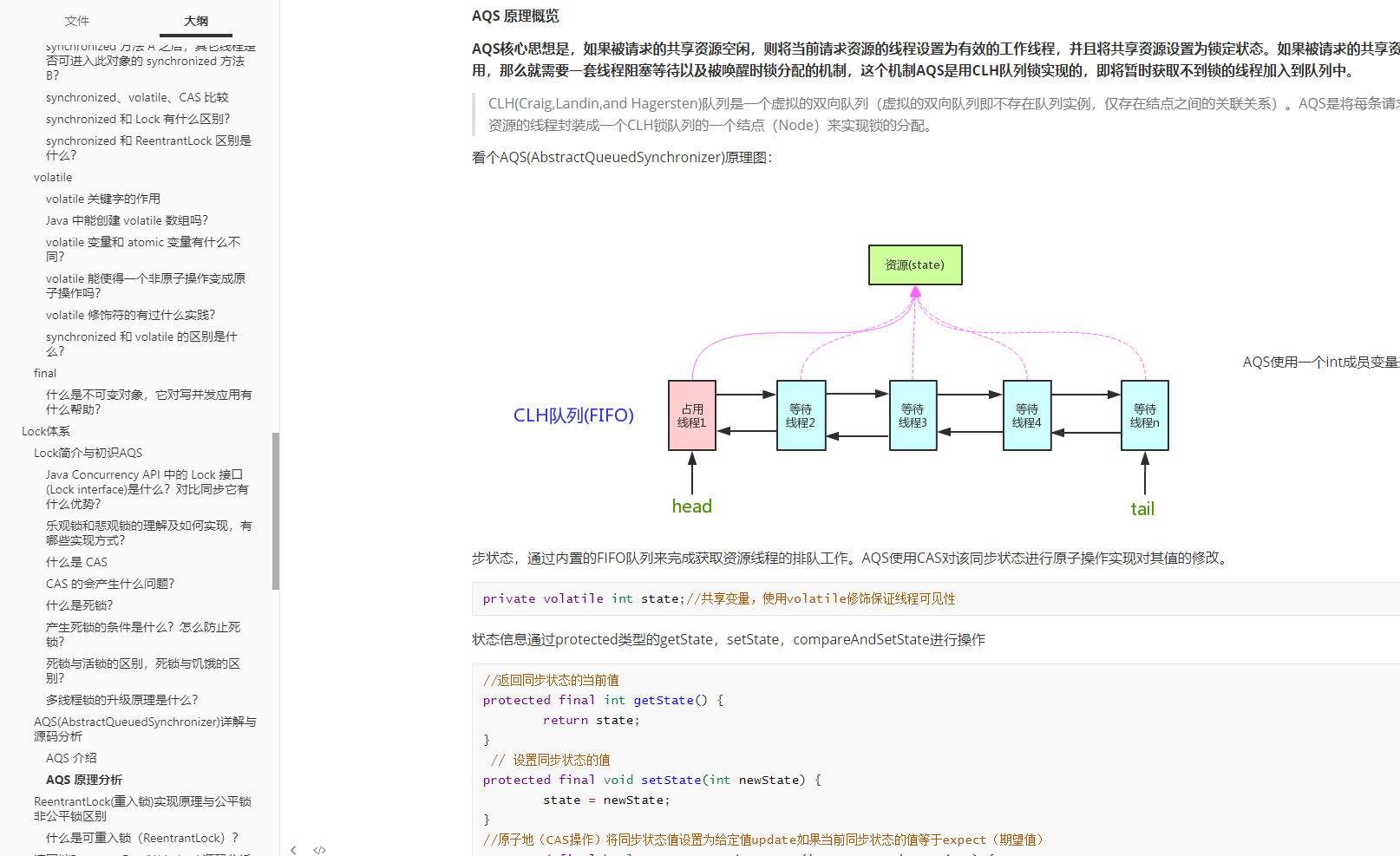Open the "AQS 原理分析" outline entry

(x=83, y=779)
